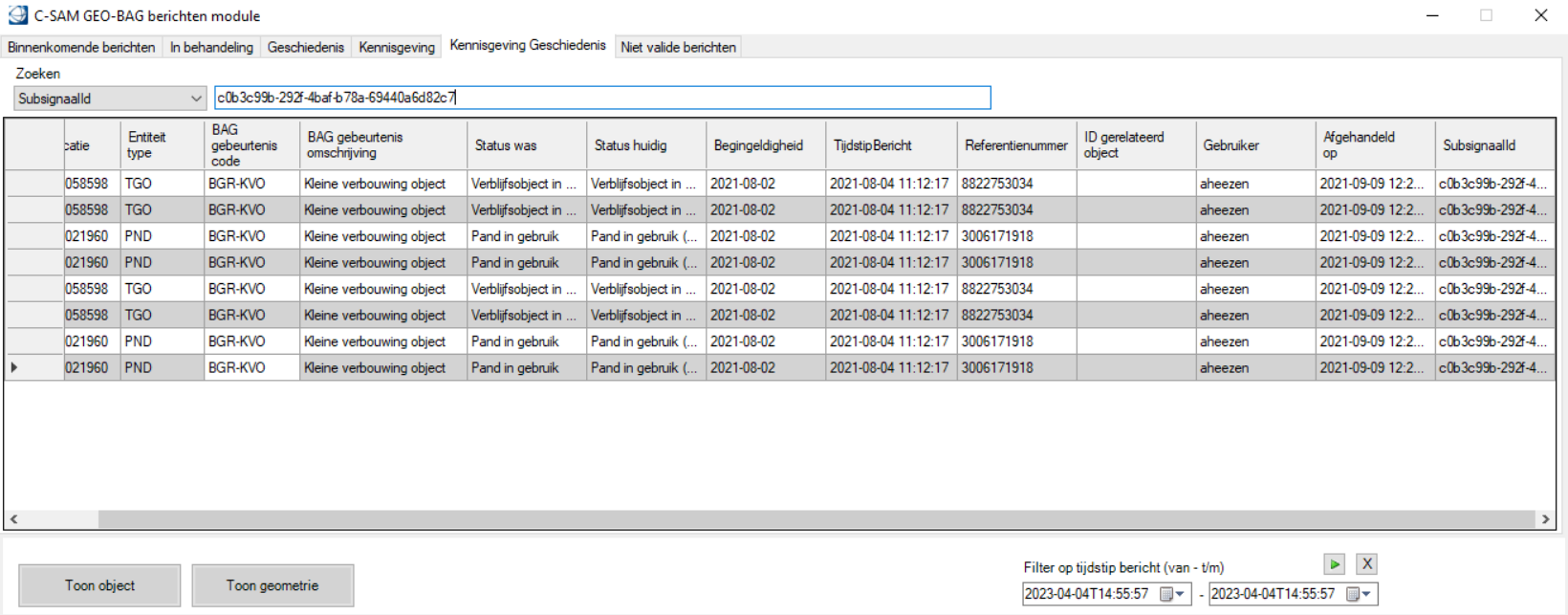The image size is (1568, 615).
Task: Apply the date filter with green play icon
Action: pos(1335,564)
